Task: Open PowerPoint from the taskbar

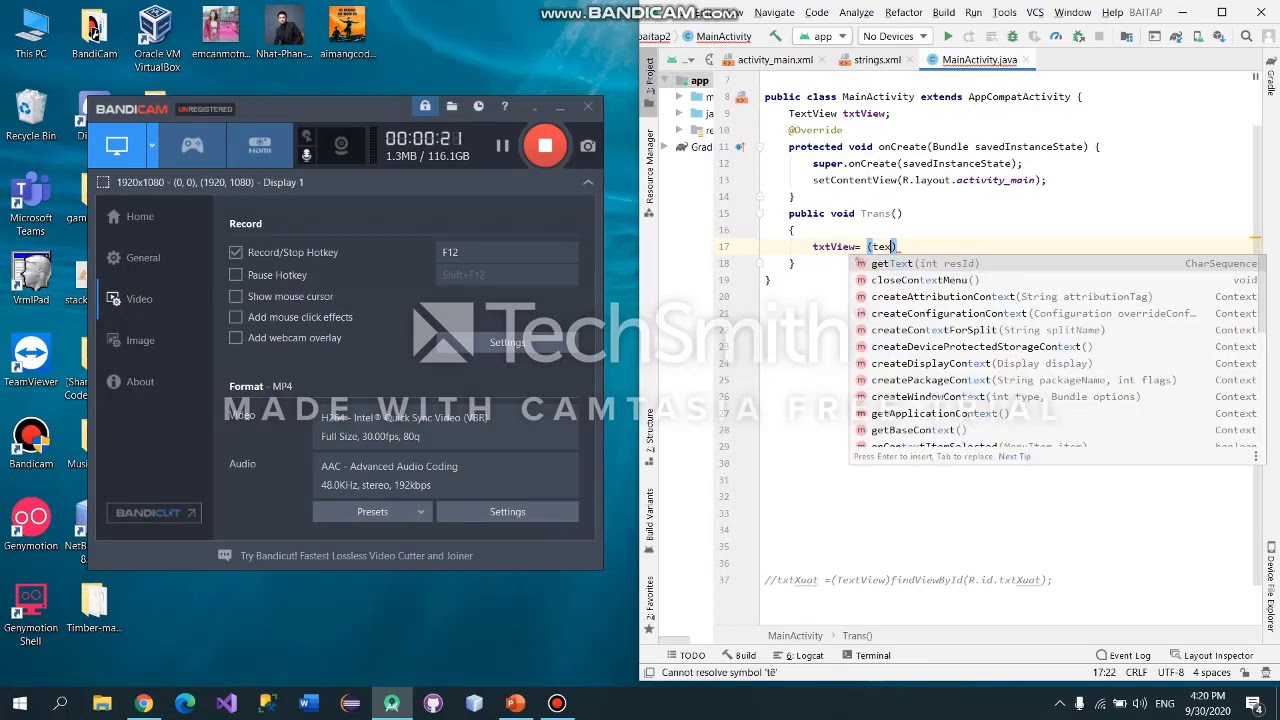Action: [x=515, y=704]
